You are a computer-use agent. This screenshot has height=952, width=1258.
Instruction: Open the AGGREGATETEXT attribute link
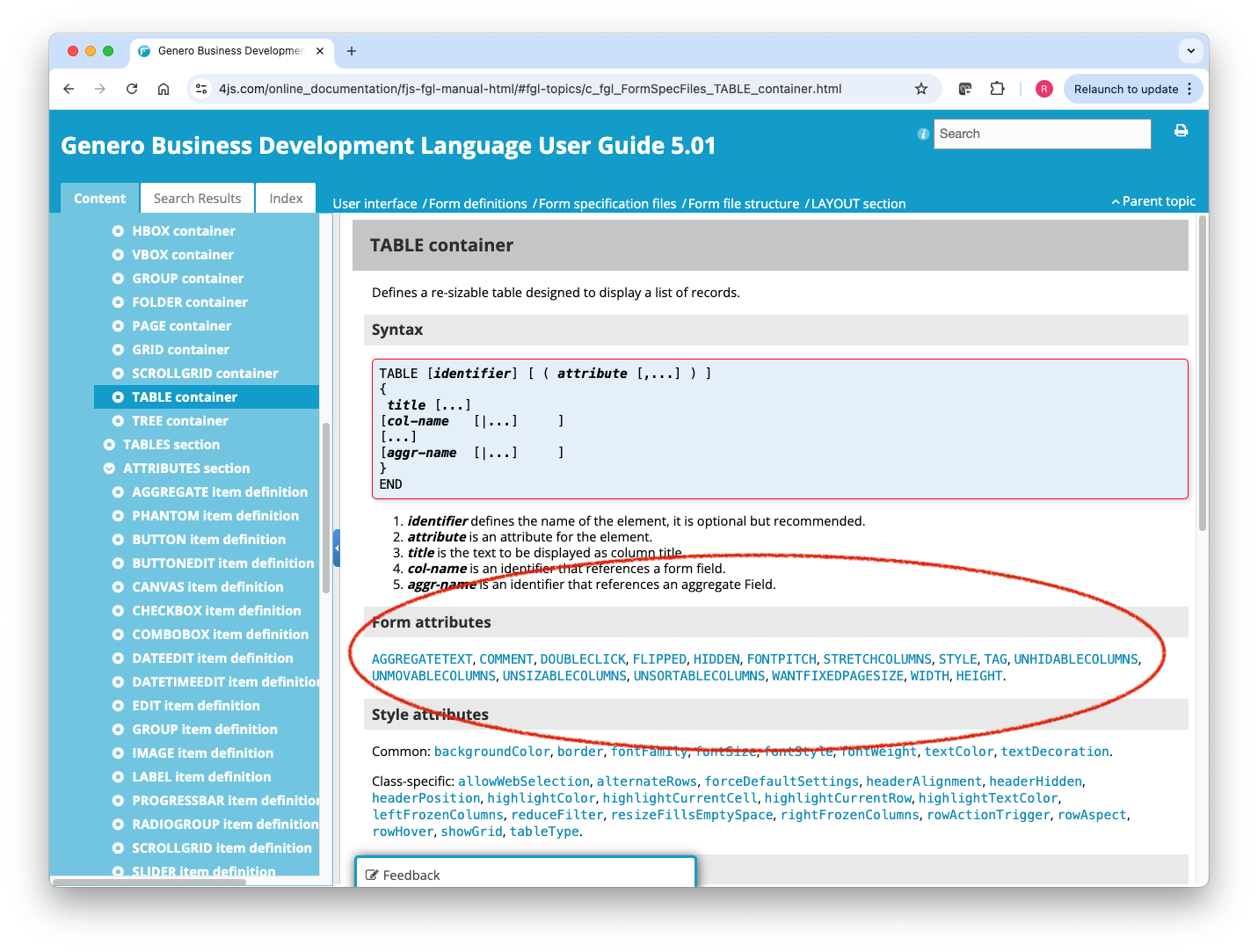click(x=422, y=659)
